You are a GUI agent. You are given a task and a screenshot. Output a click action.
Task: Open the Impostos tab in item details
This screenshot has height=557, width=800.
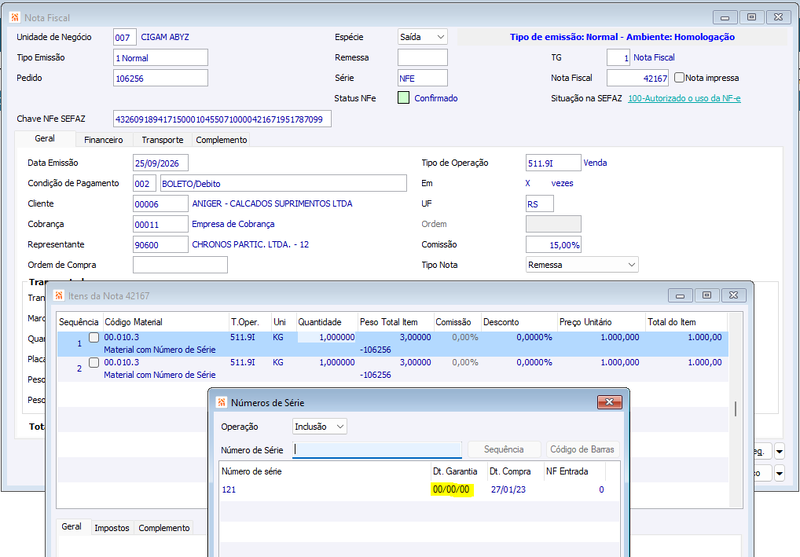(112, 528)
